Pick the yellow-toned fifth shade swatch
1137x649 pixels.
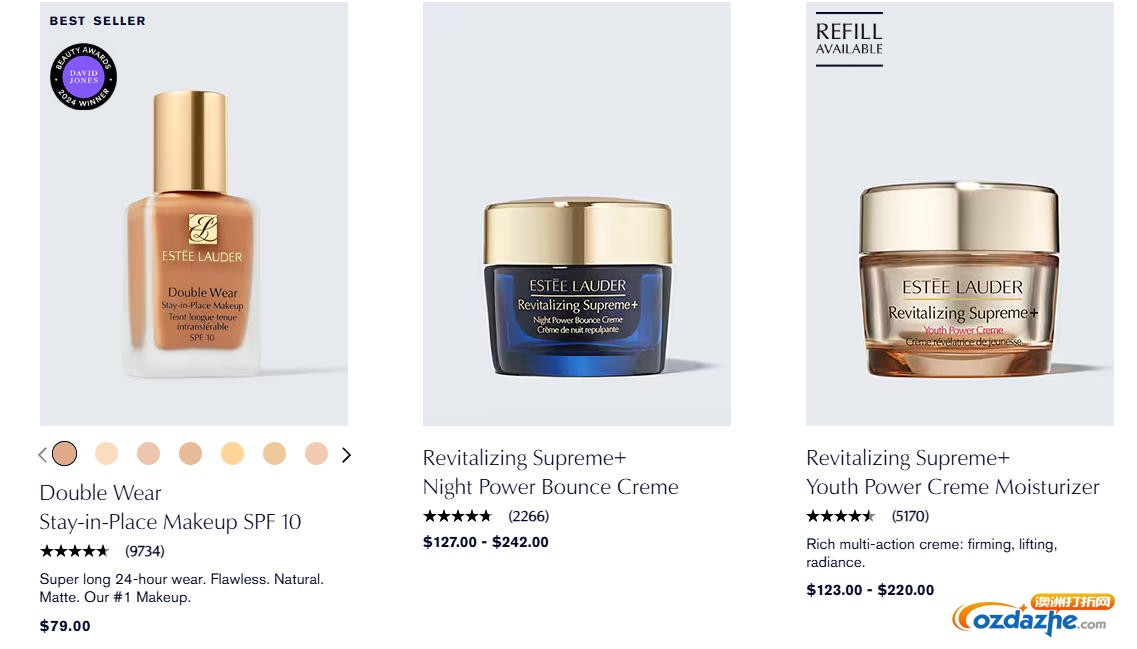pyautogui.click(x=232, y=454)
